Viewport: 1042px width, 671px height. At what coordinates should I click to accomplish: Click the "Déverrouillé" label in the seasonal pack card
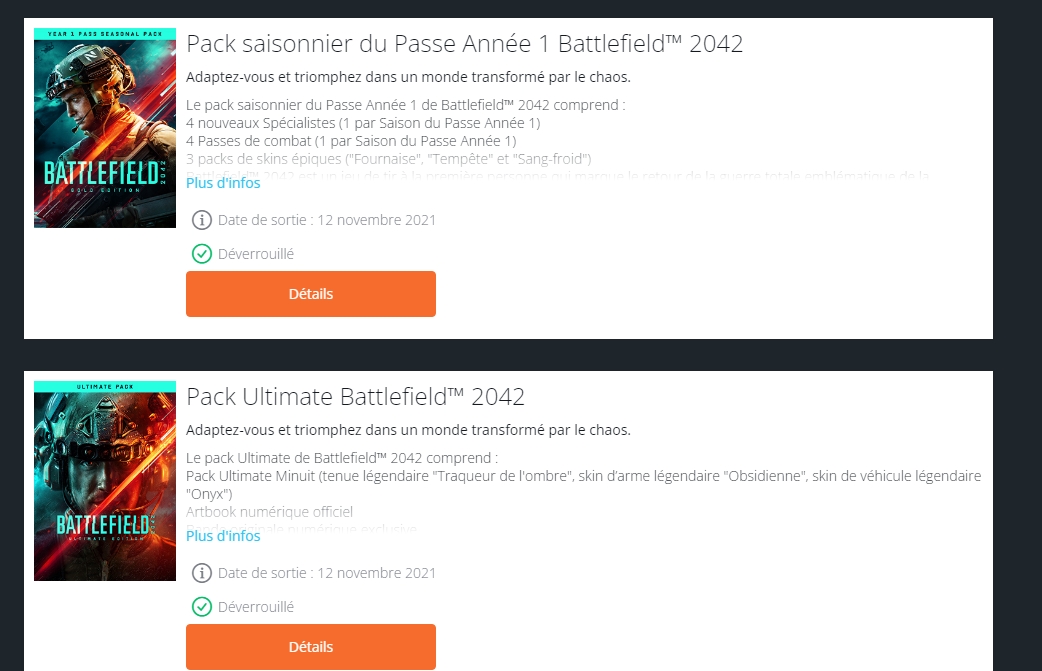(256, 254)
